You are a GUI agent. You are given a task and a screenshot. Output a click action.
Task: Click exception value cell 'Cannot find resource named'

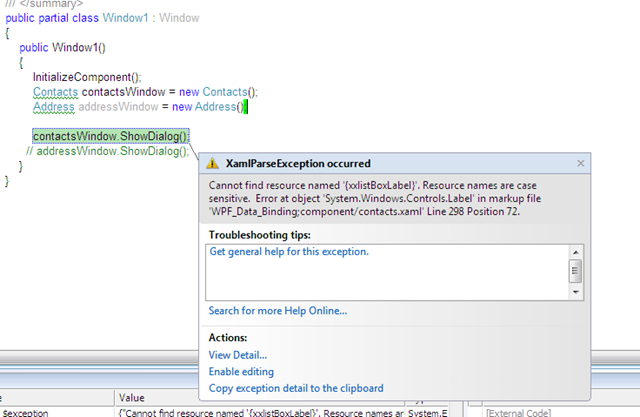point(260,413)
